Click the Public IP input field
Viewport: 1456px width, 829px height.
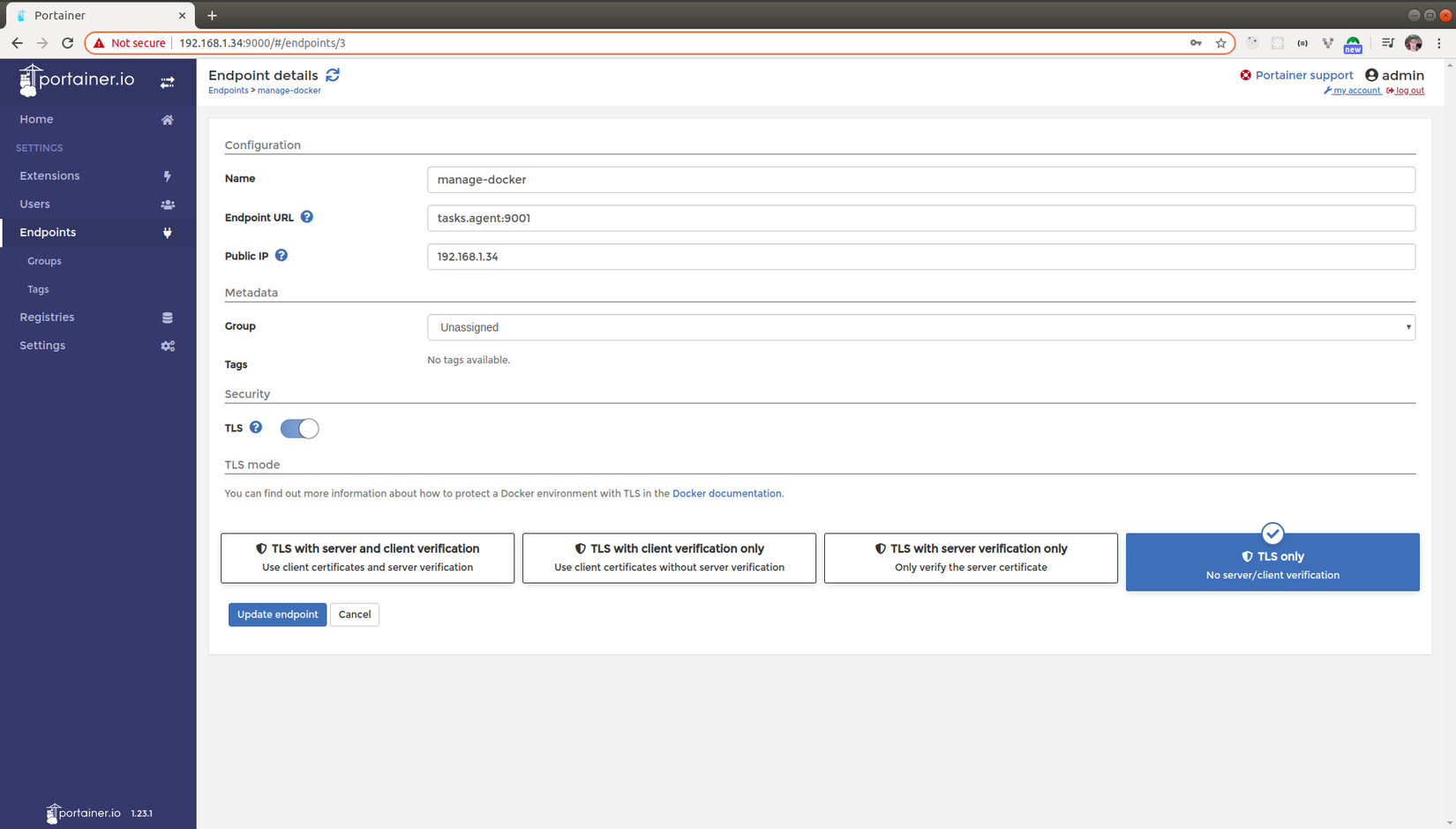click(x=921, y=257)
